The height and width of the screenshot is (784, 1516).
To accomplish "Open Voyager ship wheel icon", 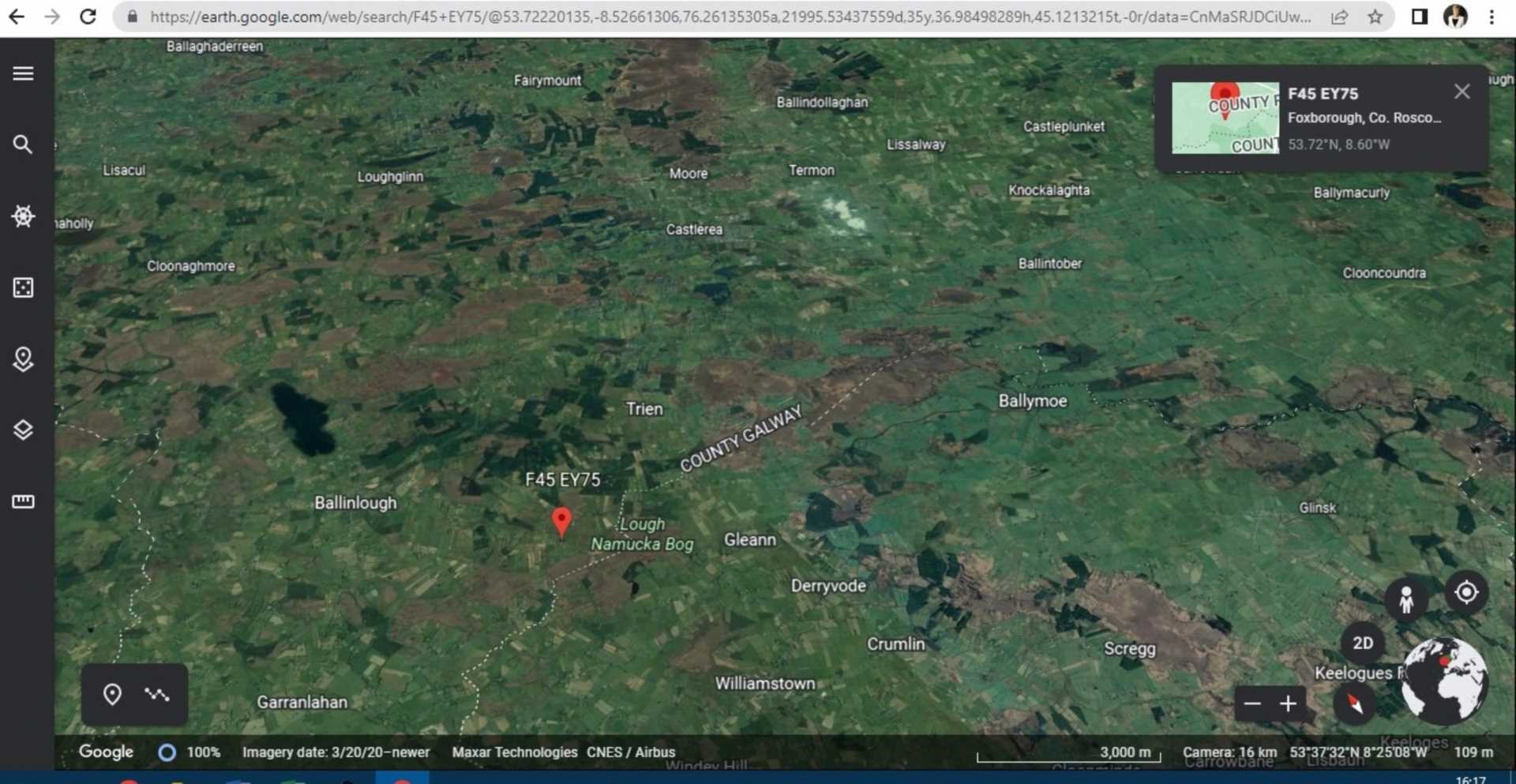I will [x=23, y=216].
